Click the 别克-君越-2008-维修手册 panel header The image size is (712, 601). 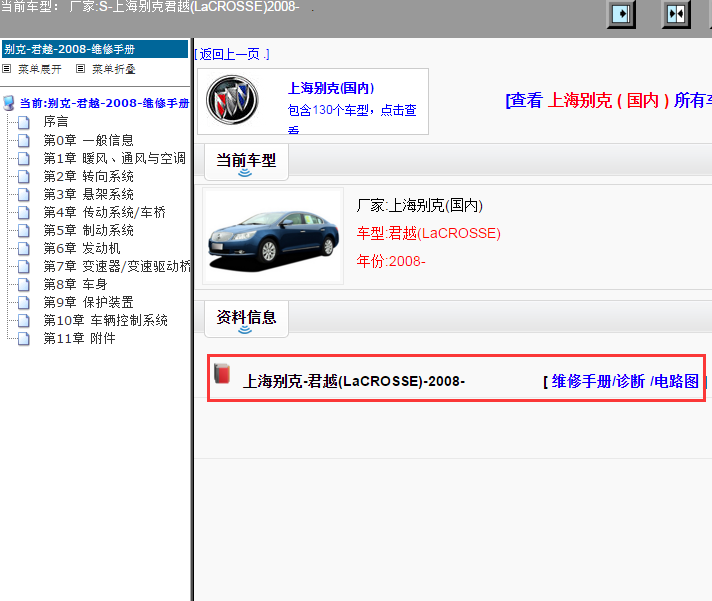point(95,49)
